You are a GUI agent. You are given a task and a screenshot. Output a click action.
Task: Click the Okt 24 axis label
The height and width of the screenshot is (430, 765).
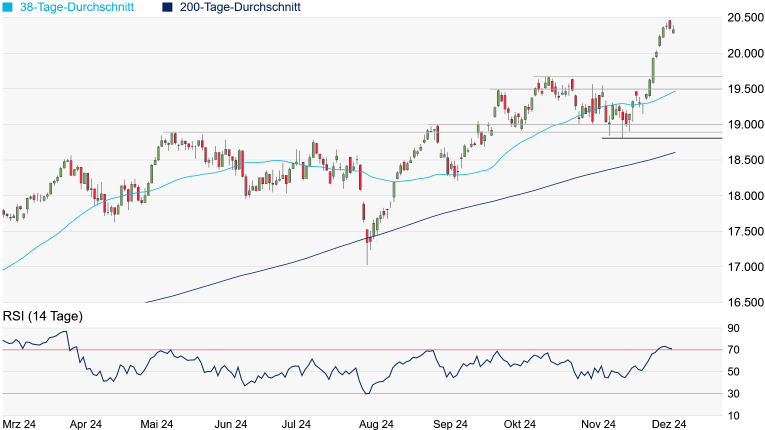[521, 424]
